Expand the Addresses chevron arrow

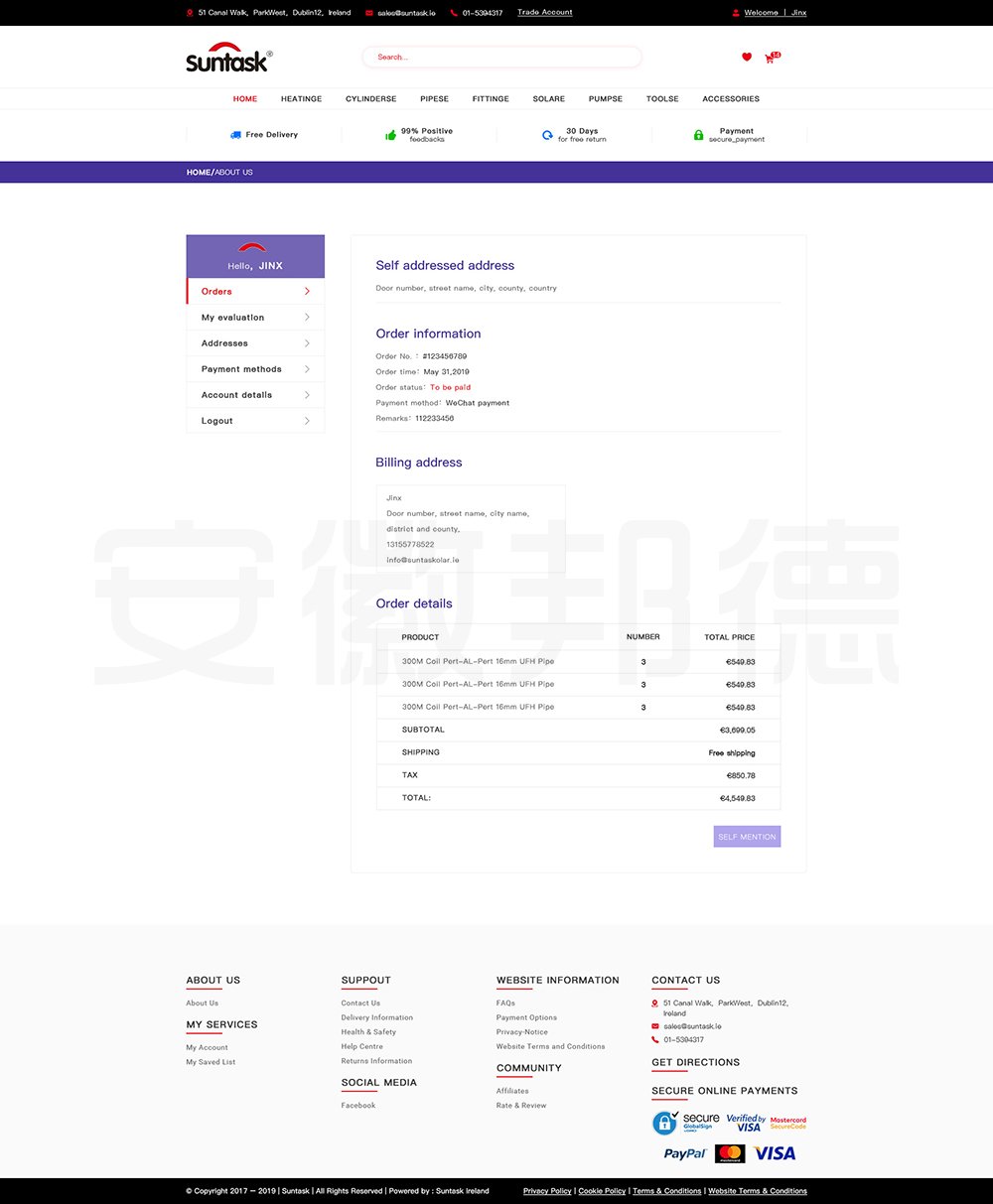pos(307,343)
